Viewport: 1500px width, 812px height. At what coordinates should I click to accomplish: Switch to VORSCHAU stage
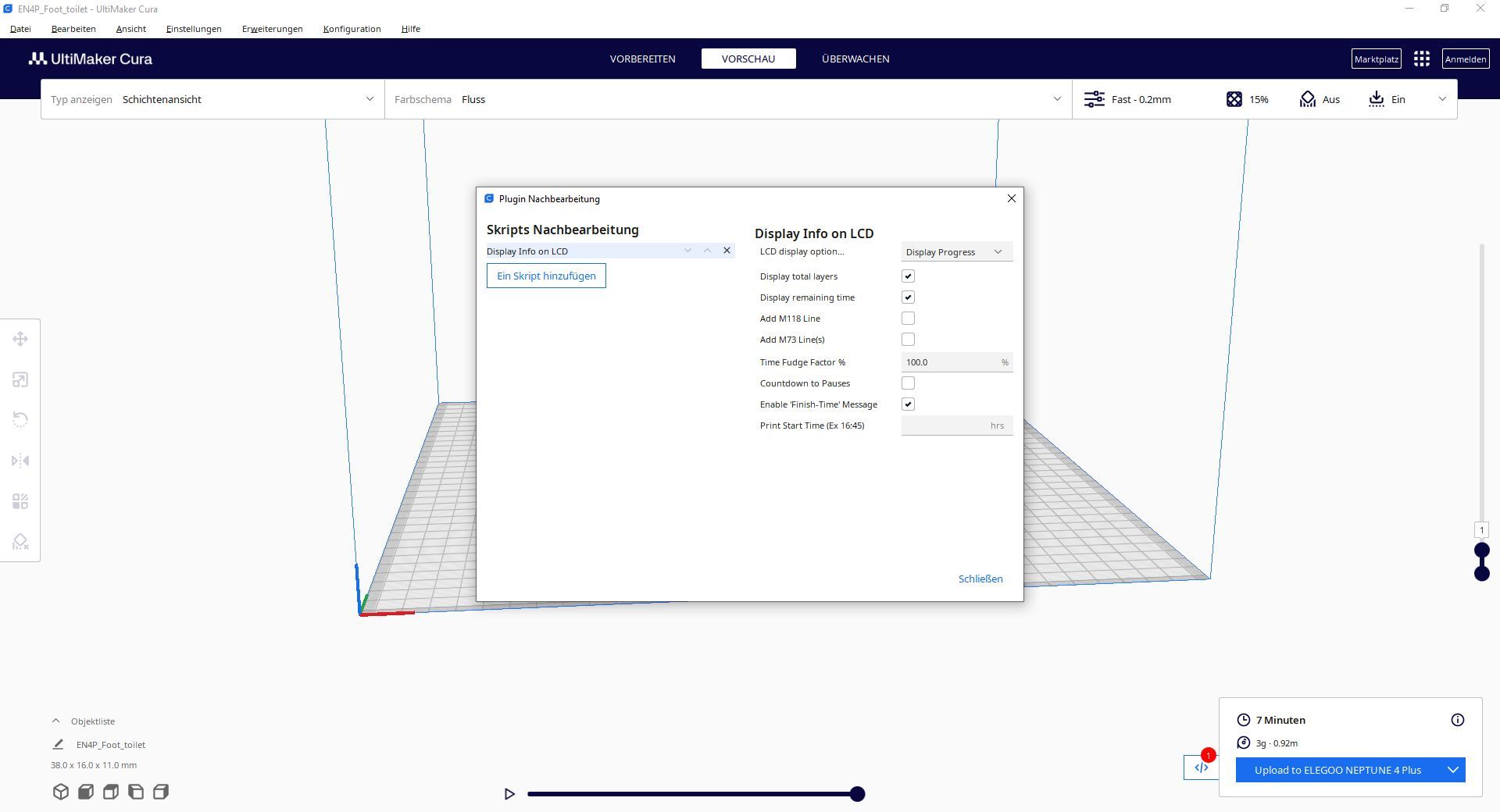coord(748,59)
